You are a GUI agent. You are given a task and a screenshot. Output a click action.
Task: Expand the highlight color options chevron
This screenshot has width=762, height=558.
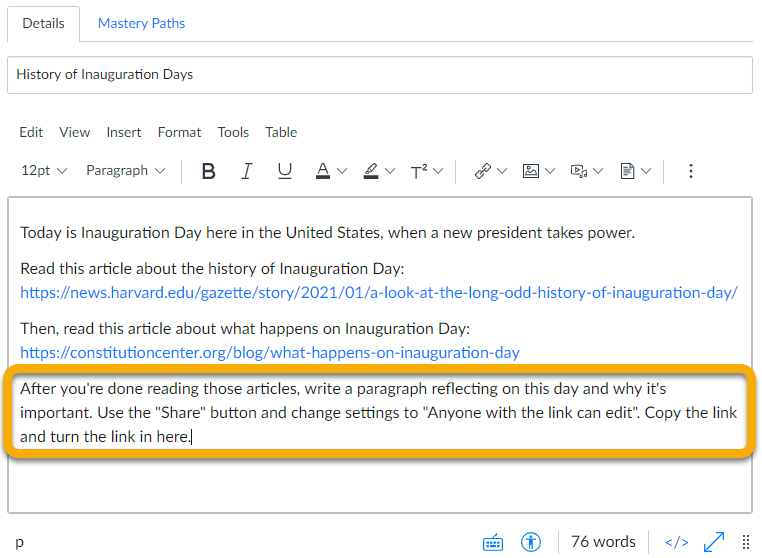(390, 171)
